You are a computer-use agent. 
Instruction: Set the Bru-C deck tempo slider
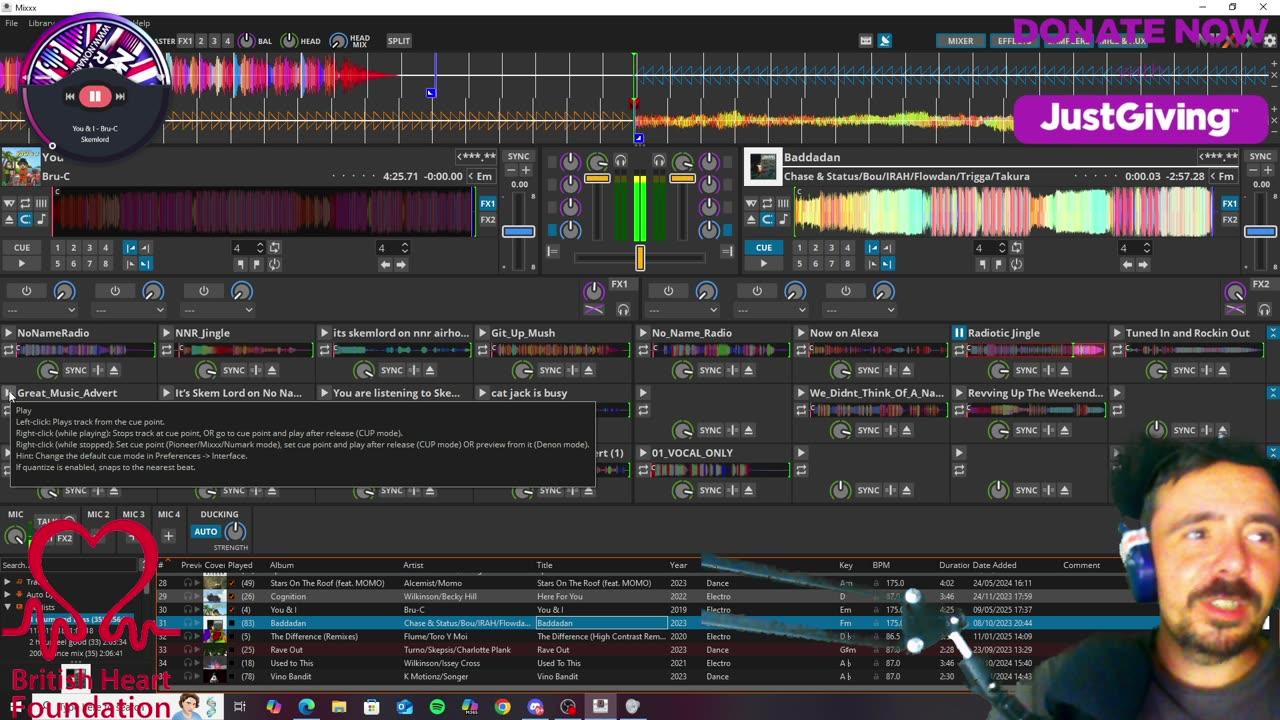click(x=518, y=231)
